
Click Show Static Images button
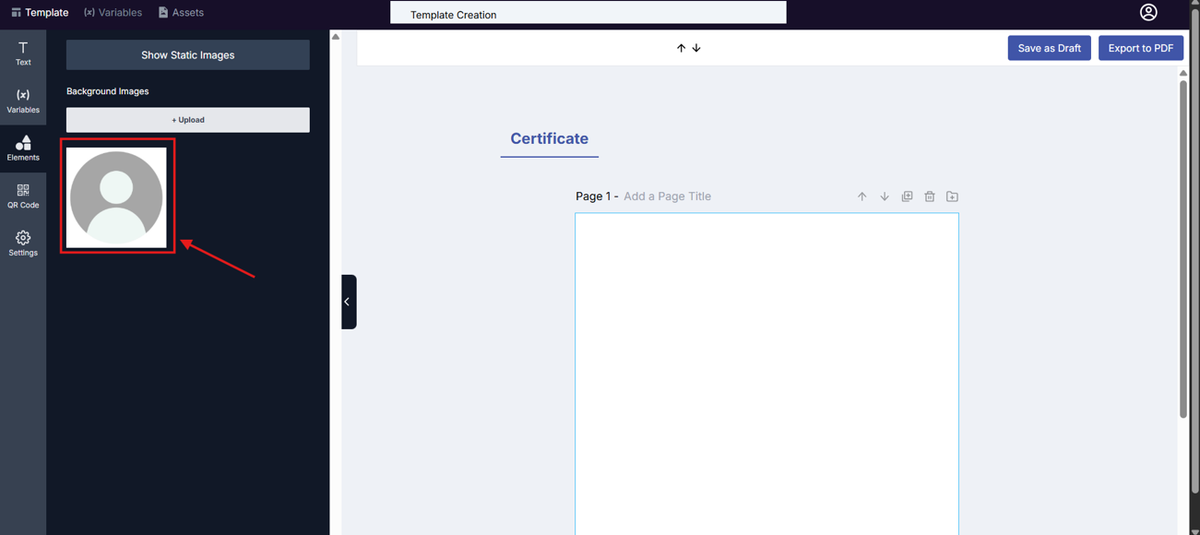tap(188, 55)
